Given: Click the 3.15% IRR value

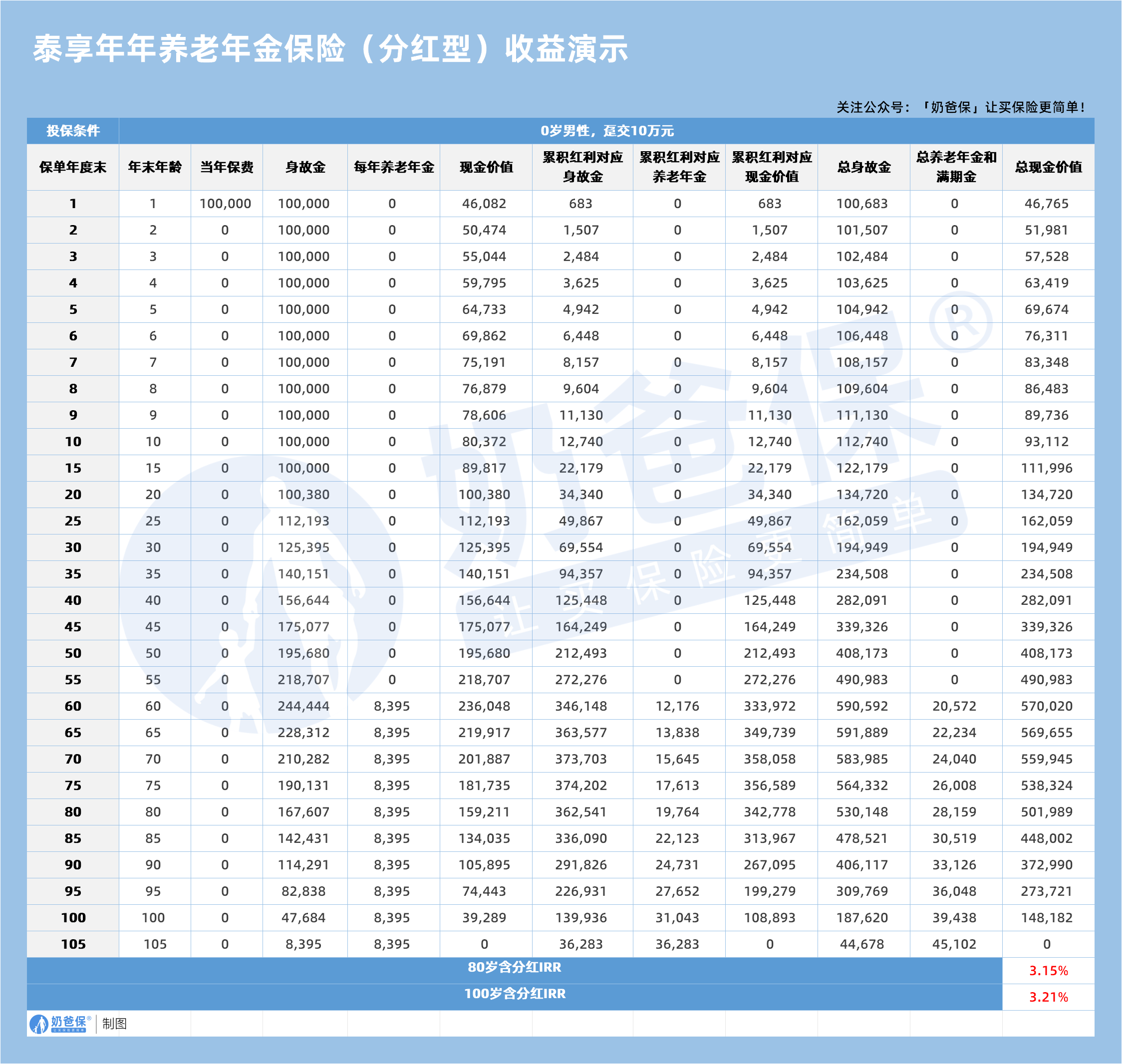Looking at the screenshot, I should click(x=1048, y=970).
